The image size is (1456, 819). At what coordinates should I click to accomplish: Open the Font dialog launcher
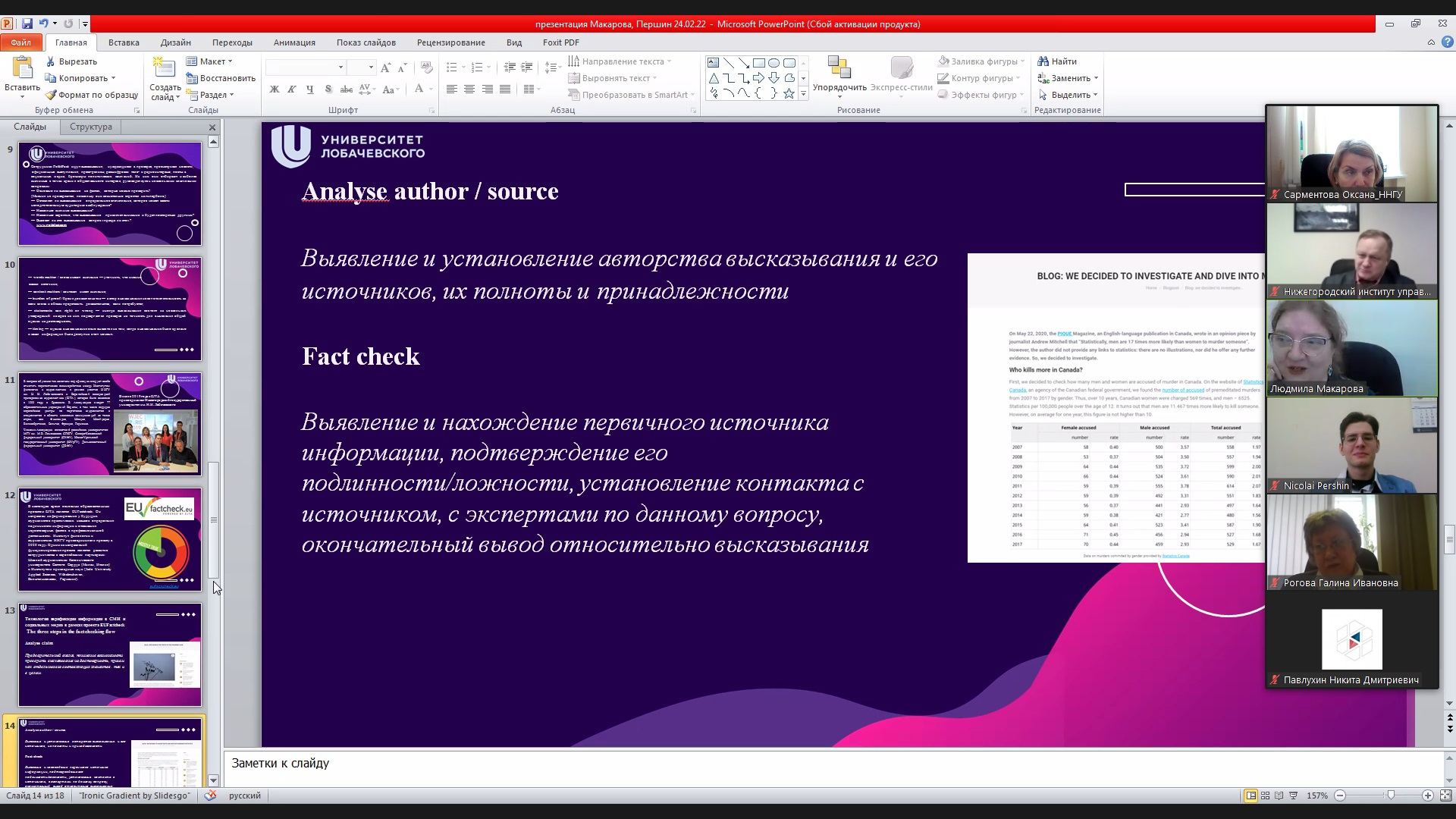(x=432, y=111)
